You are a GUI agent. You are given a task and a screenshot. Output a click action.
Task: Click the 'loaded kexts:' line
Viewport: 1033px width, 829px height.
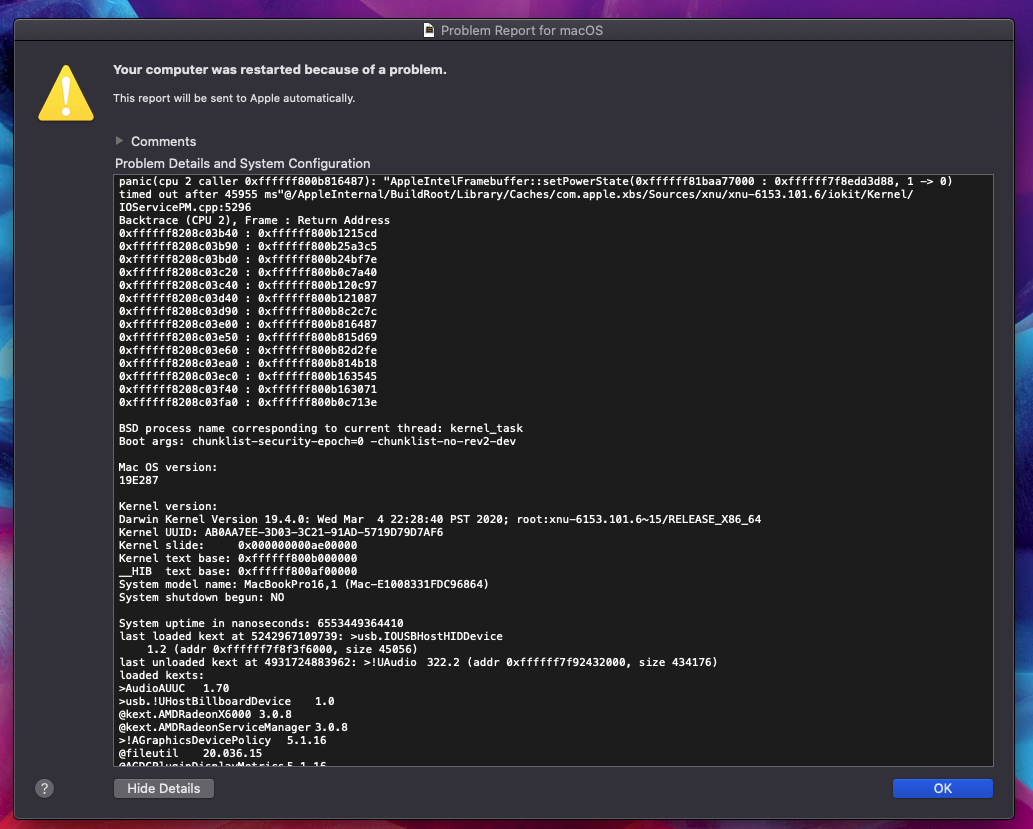[x=161, y=675]
